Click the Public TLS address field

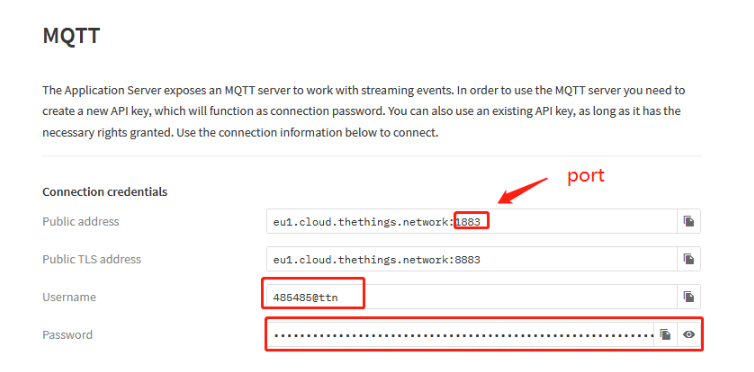tap(472, 259)
